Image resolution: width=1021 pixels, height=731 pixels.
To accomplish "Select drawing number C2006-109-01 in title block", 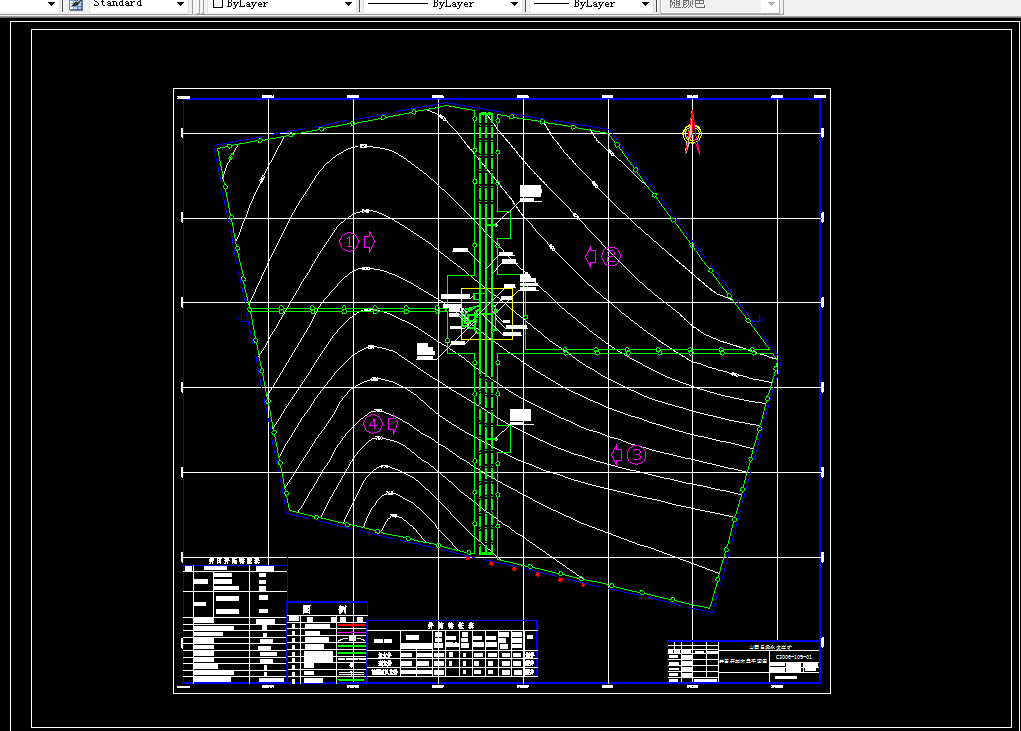I will (794, 657).
